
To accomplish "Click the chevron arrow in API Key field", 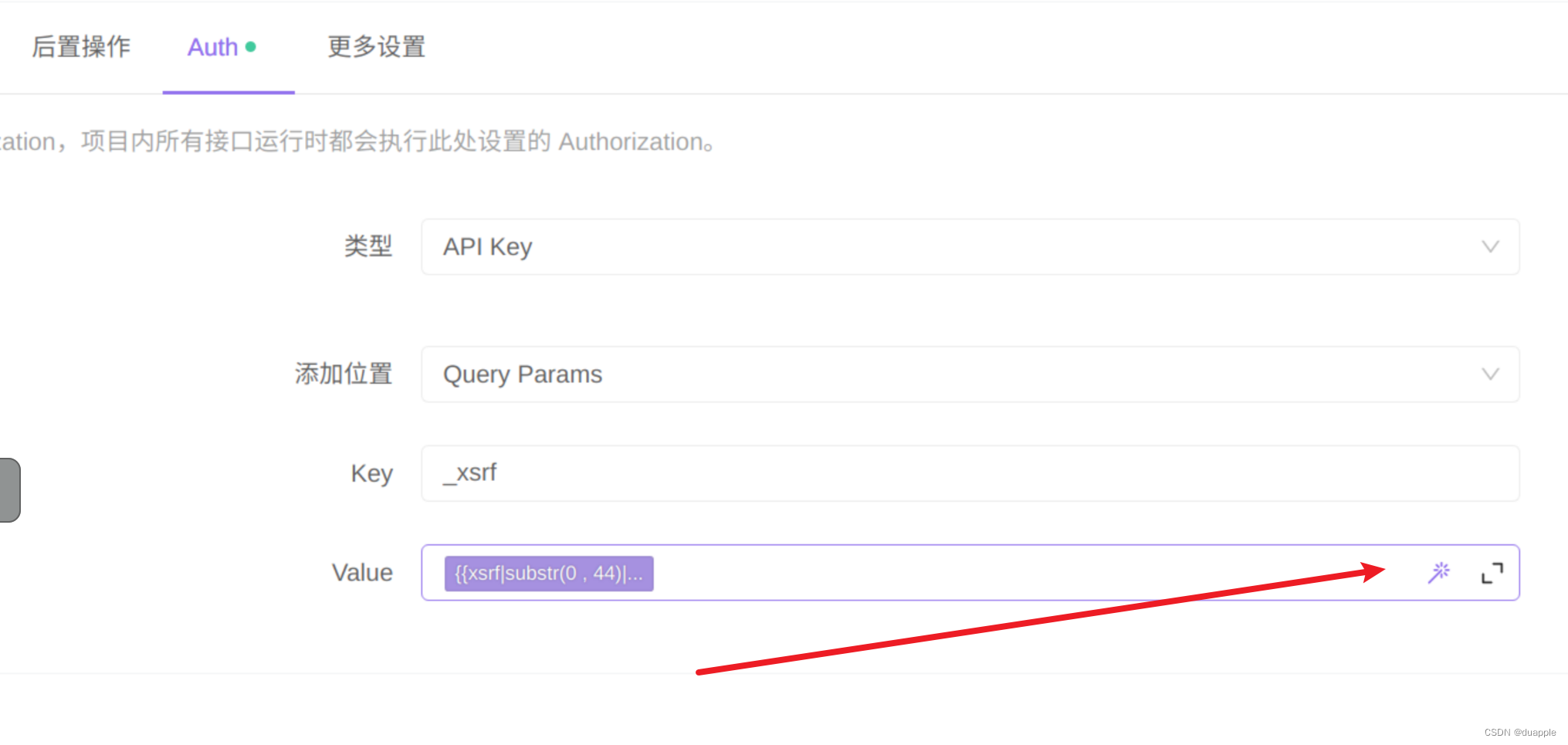I will tap(1490, 247).
